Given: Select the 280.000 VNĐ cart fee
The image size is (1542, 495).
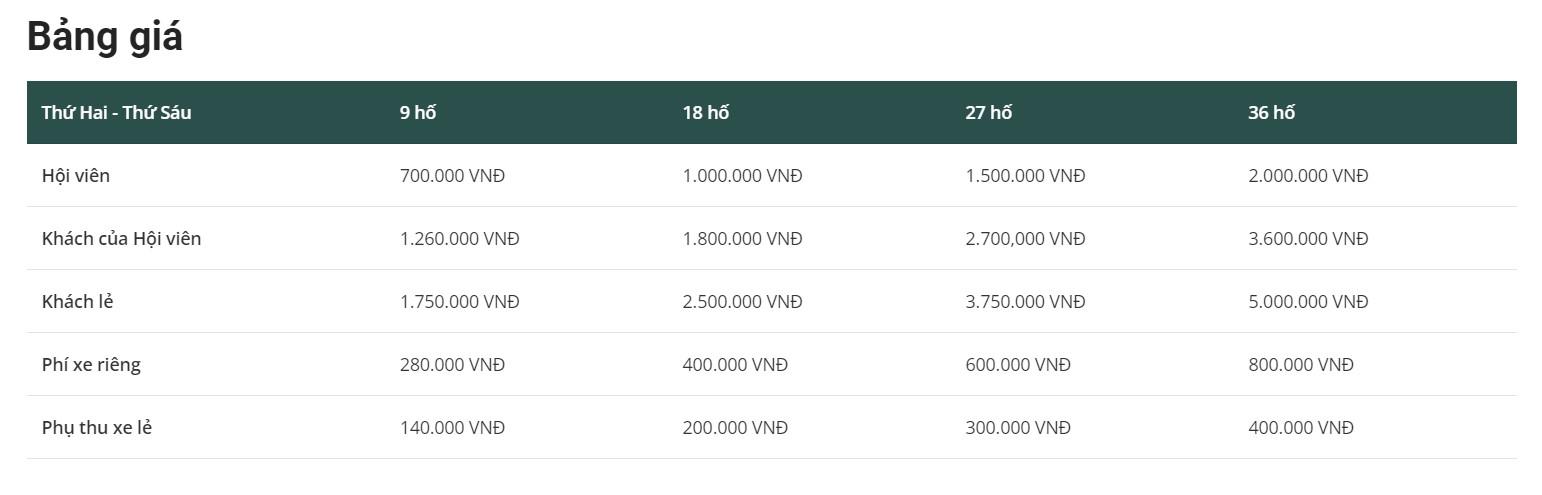Looking at the screenshot, I should point(452,364).
